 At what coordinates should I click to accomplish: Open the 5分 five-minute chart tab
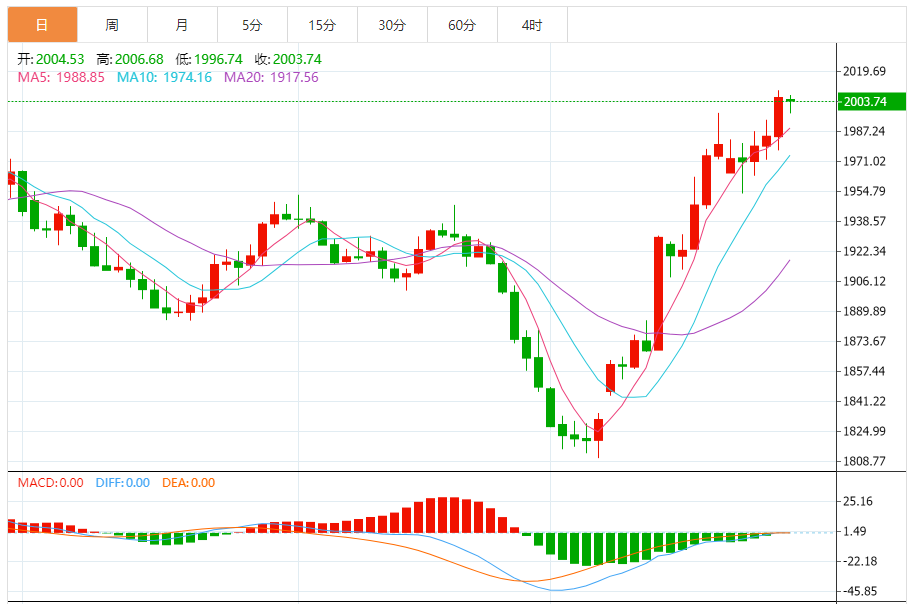252,24
